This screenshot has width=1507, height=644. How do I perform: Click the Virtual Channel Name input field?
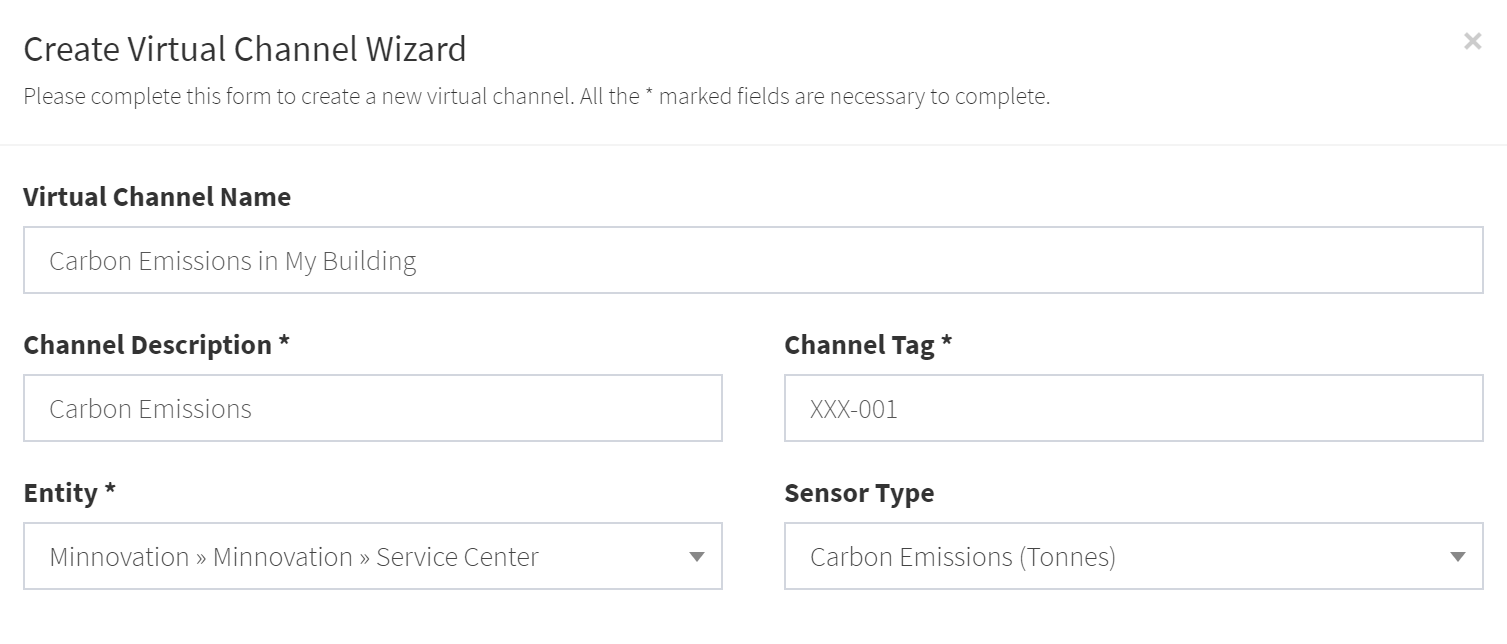point(753,260)
